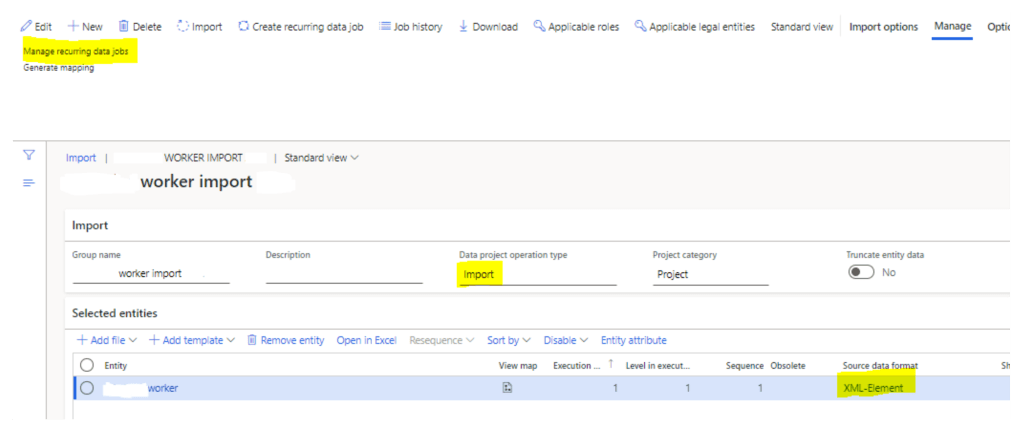The height and width of the screenshot is (433, 1024).
Task: Open Job history list icon
Action: coord(385,26)
